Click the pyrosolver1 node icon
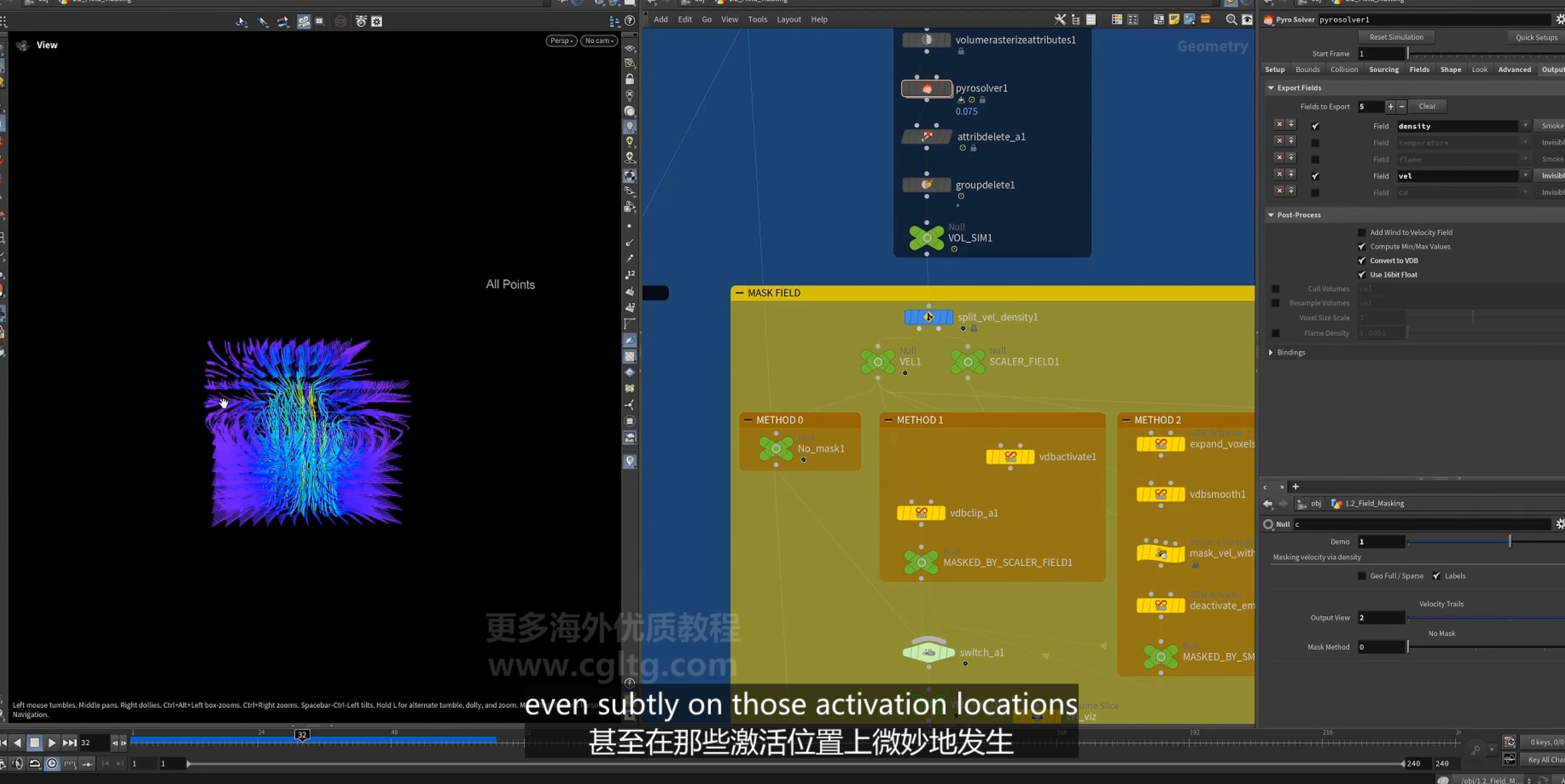 click(926, 88)
